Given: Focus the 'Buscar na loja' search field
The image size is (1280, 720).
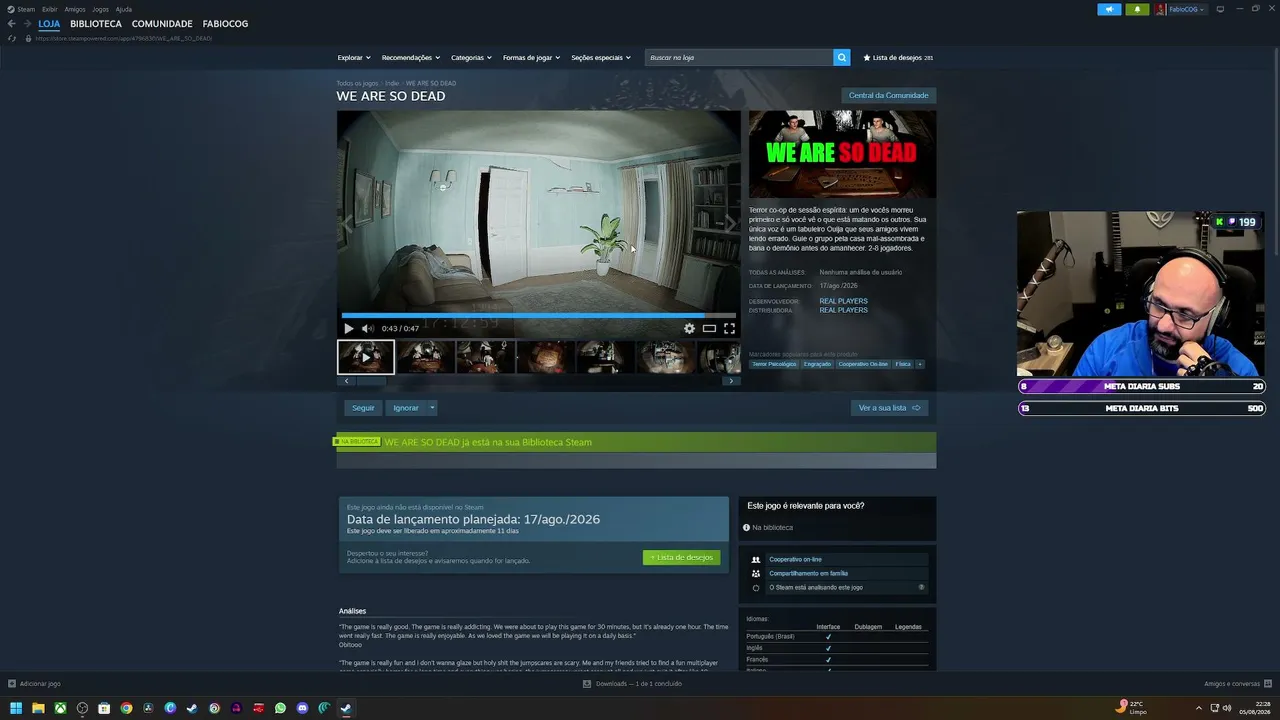Looking at the screenshot, I should point(739,57).
